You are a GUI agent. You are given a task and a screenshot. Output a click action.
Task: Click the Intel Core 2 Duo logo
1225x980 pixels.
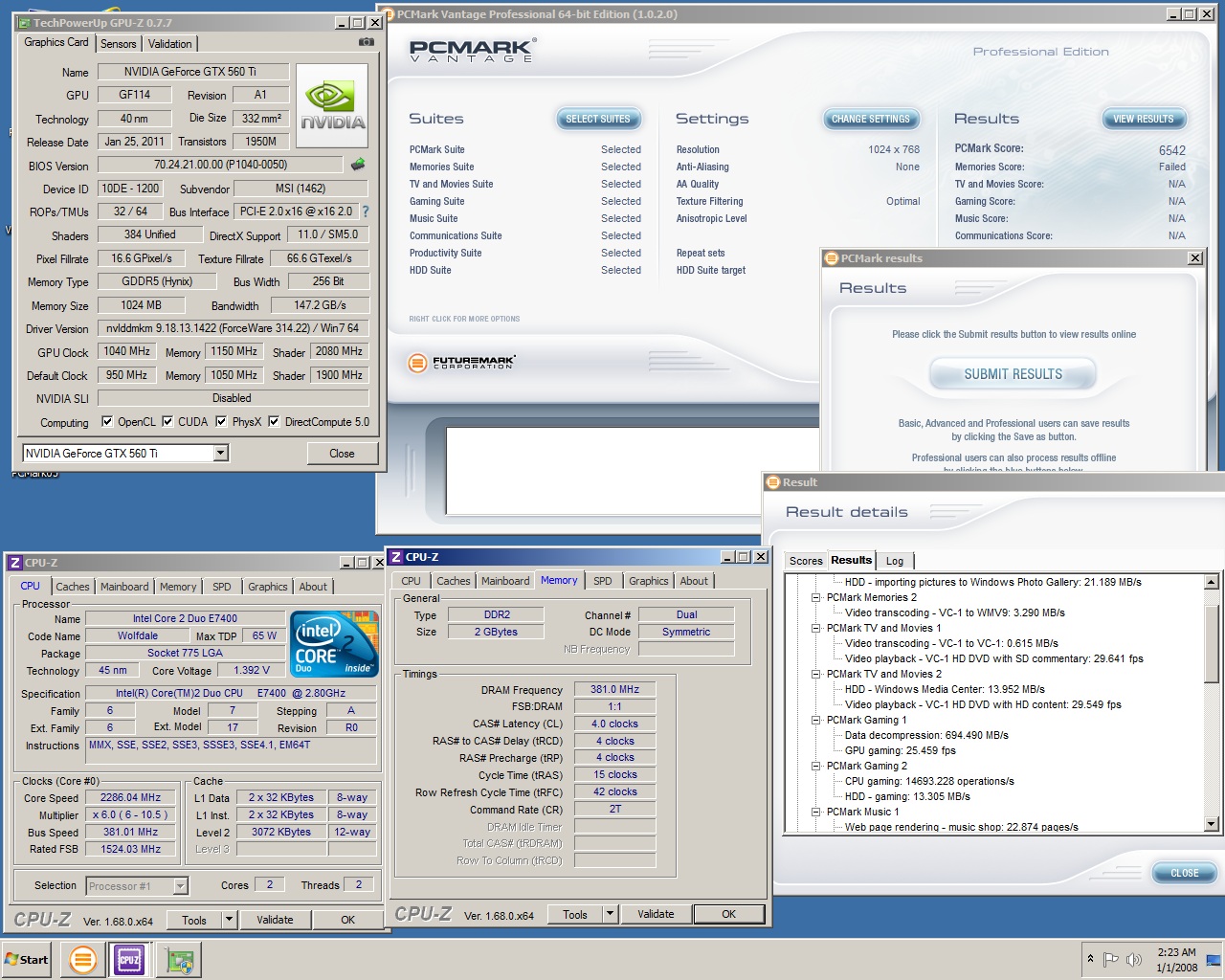334,644
